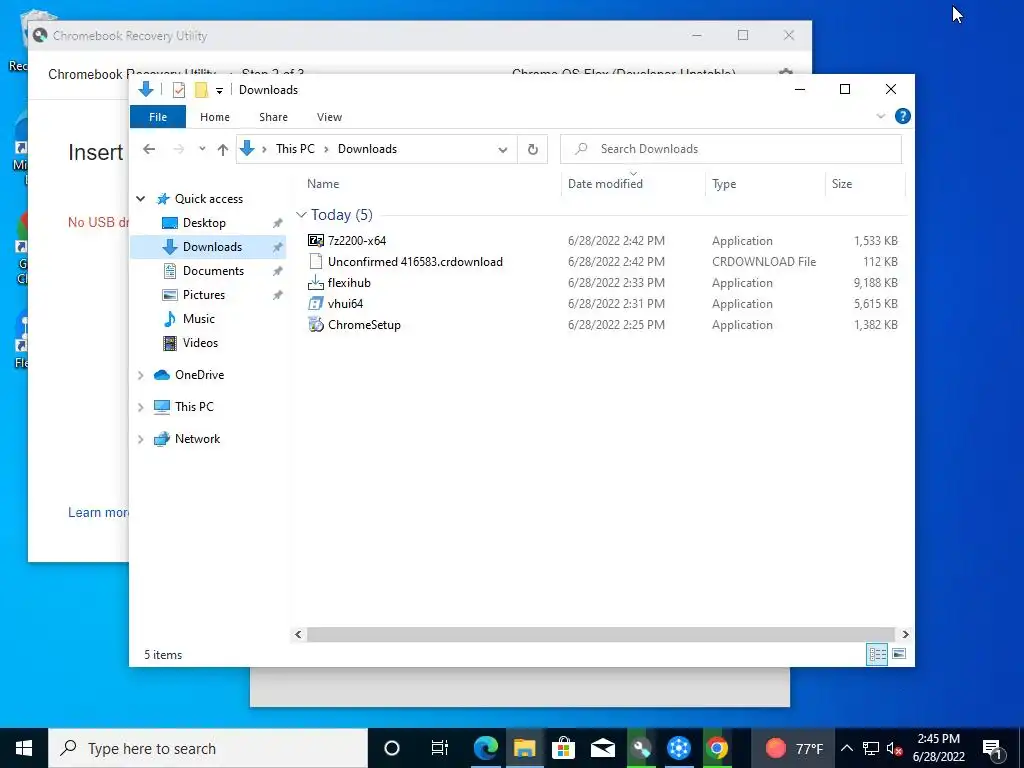Expand the address bar history dropdown
The width and height of the screenshot is (1024, 768).
click(502, 150)
